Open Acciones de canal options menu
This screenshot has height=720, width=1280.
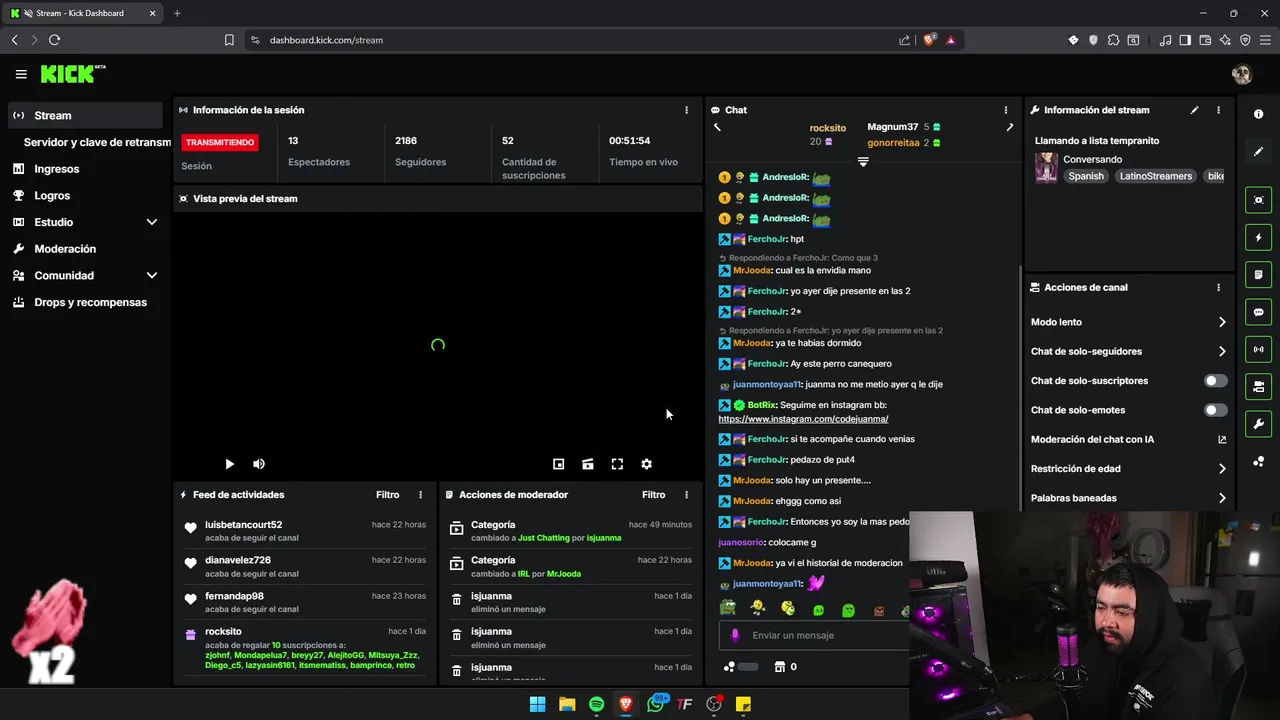click(1218, 287)
